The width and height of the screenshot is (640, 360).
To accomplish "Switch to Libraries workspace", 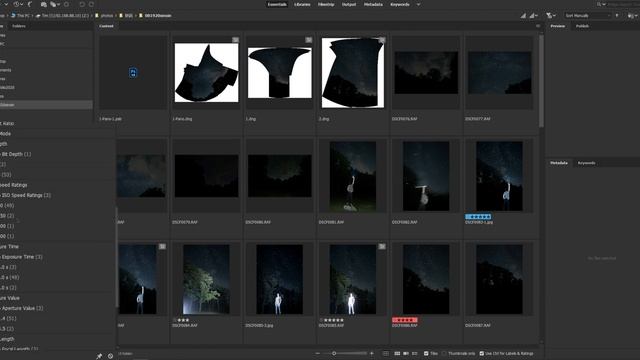I will pyautogui.click(x=302, y=4).
